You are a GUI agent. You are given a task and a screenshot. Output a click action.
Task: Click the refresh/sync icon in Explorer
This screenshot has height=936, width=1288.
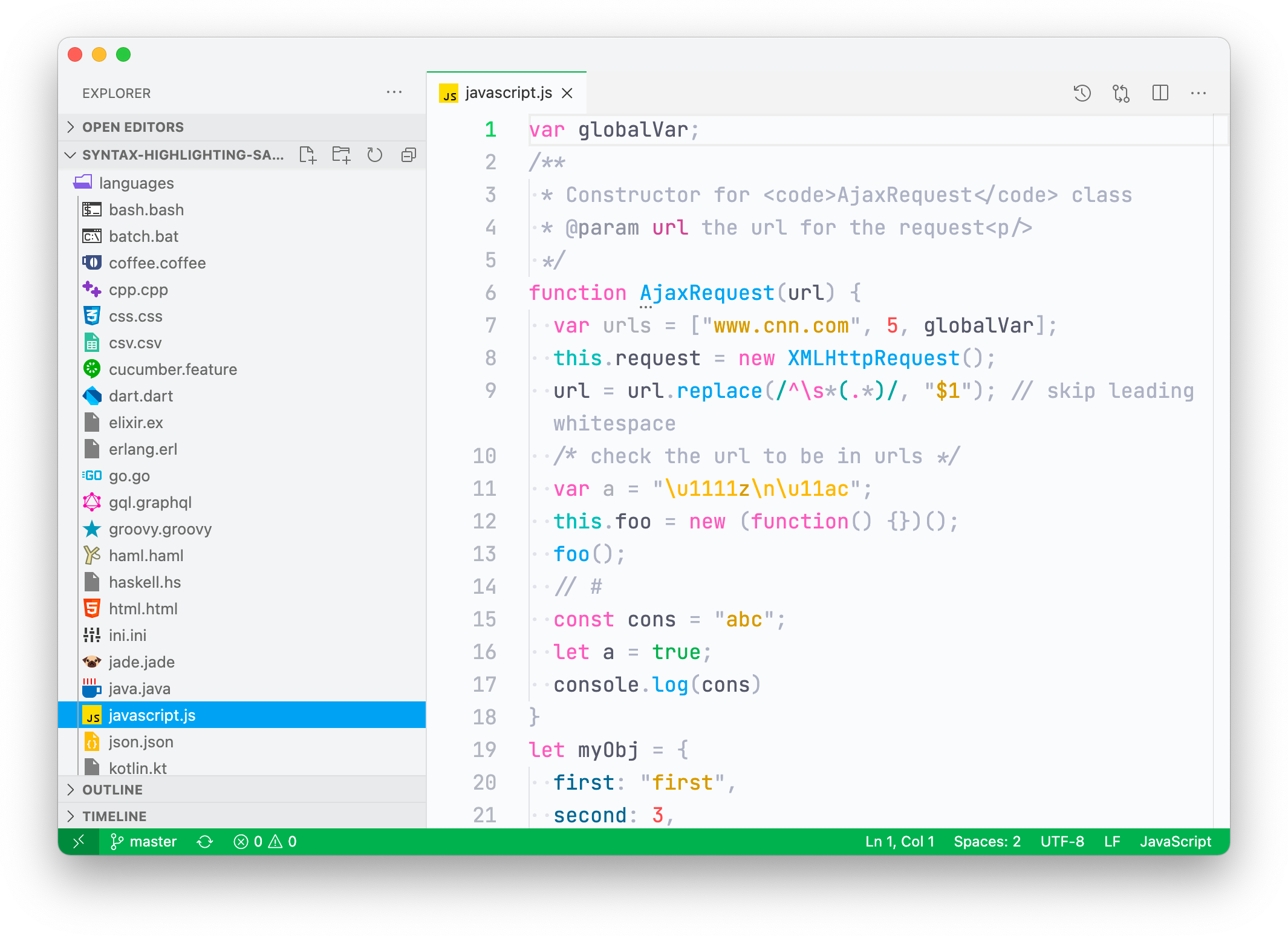coord(375,156)
